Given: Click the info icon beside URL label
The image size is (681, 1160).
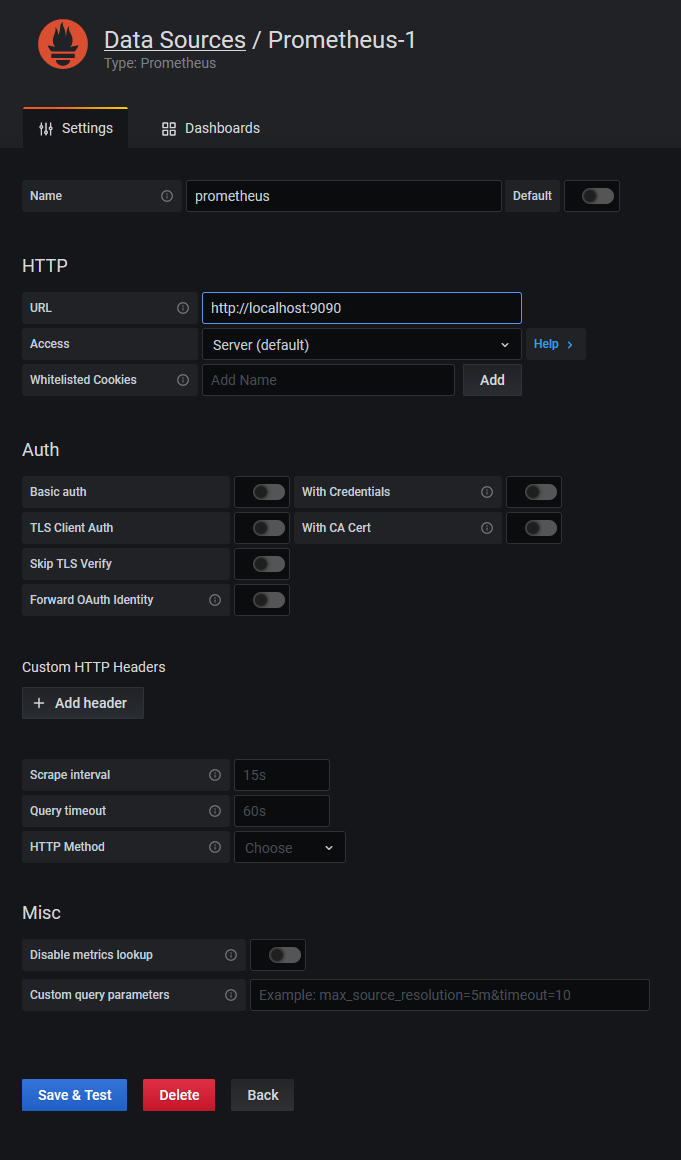Looking at the screenshot, I should 183,308.
